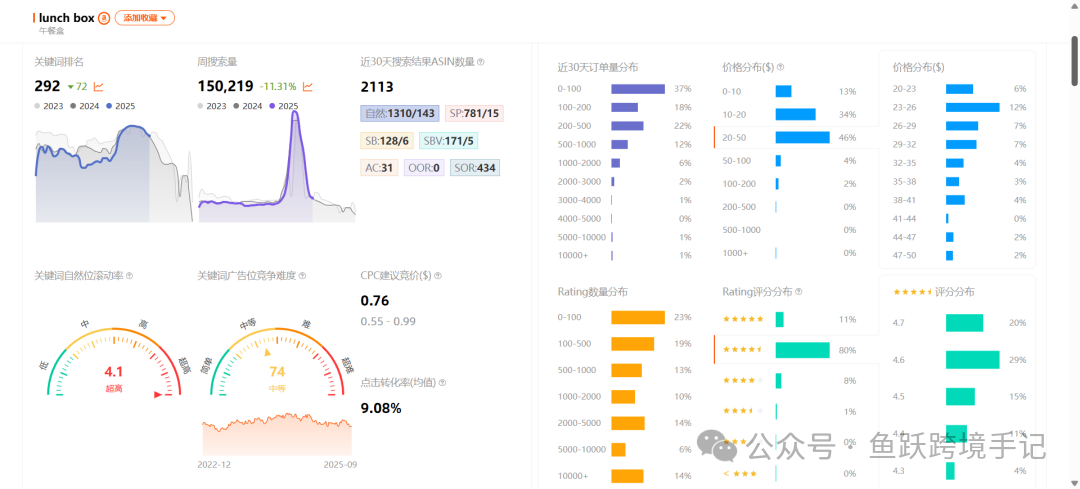Click 0-100 orange bar in Rating数量分布

click(638, 318)
